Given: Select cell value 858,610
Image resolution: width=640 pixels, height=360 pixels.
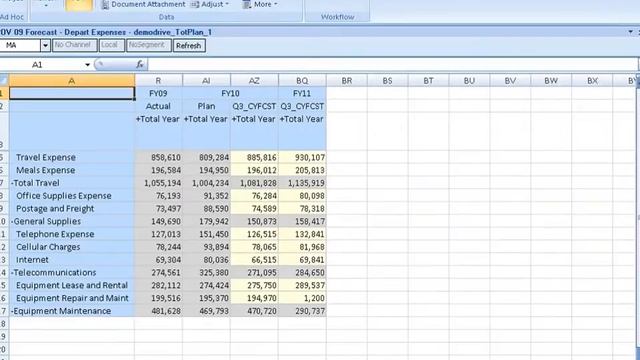Looking at the screenshot, I should (159, 157).
